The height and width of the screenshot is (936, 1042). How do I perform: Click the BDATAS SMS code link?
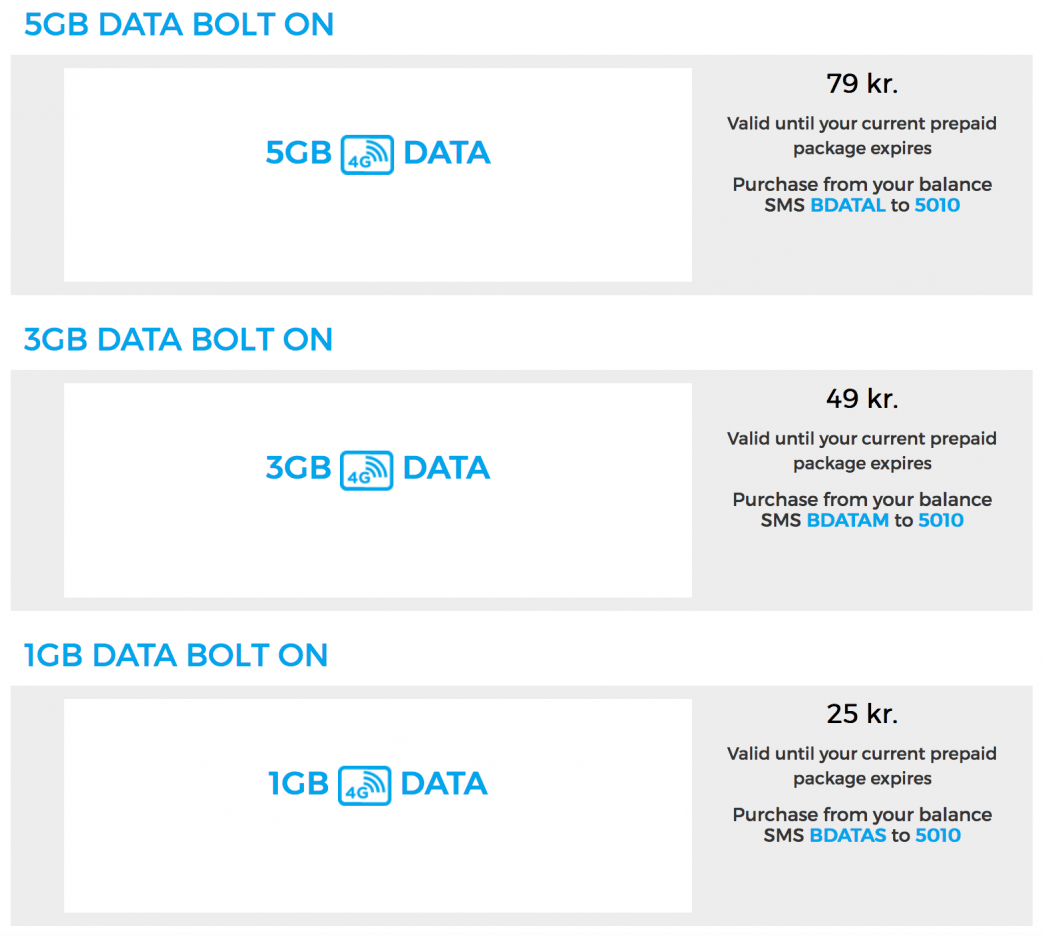848,836
